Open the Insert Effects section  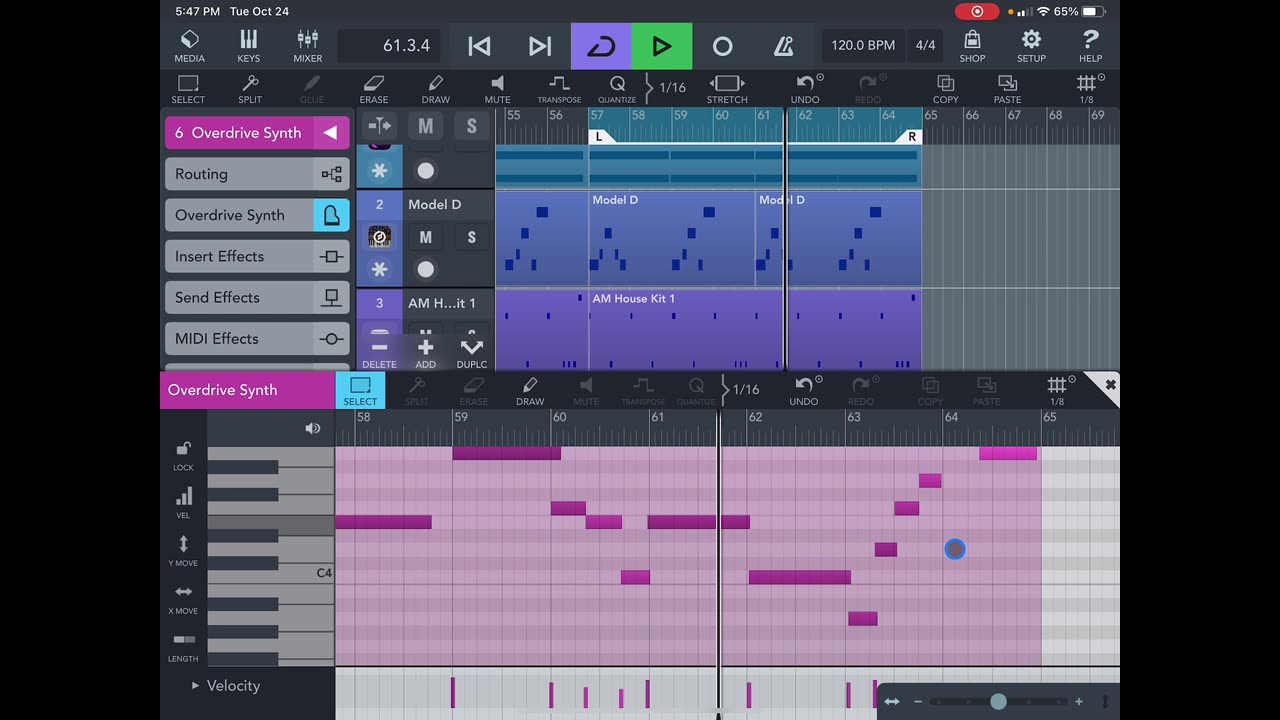tap(257, 256)
